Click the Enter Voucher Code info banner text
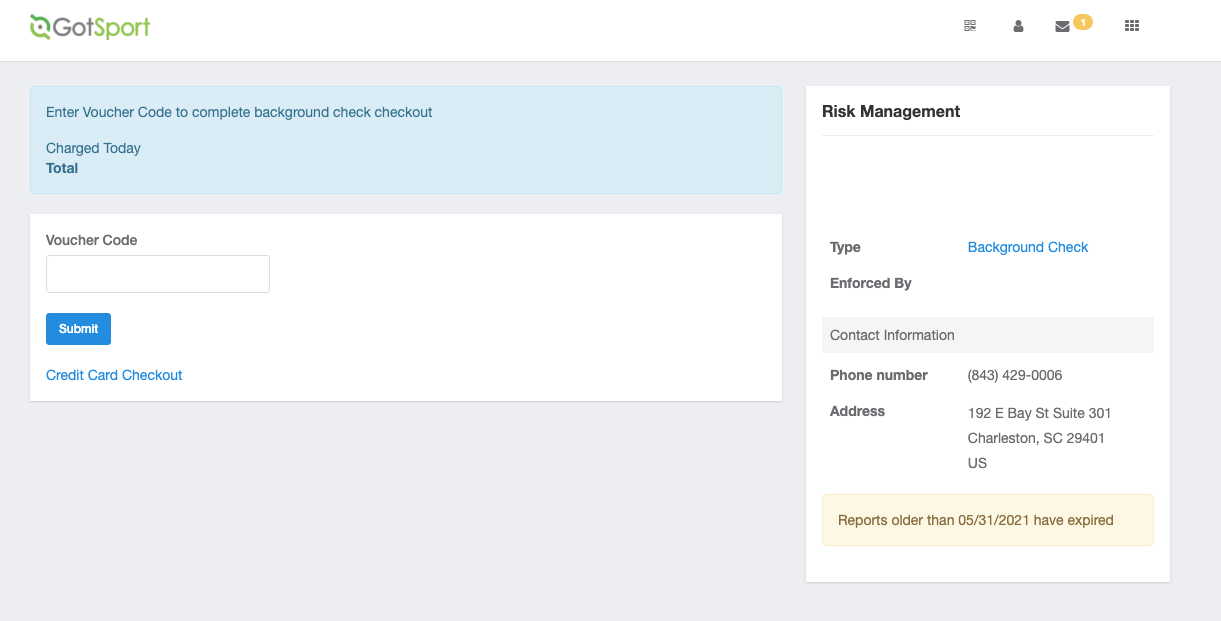The width and height of the screenshot is (1221, 621). pyautogui.click(x=239, y=112)
